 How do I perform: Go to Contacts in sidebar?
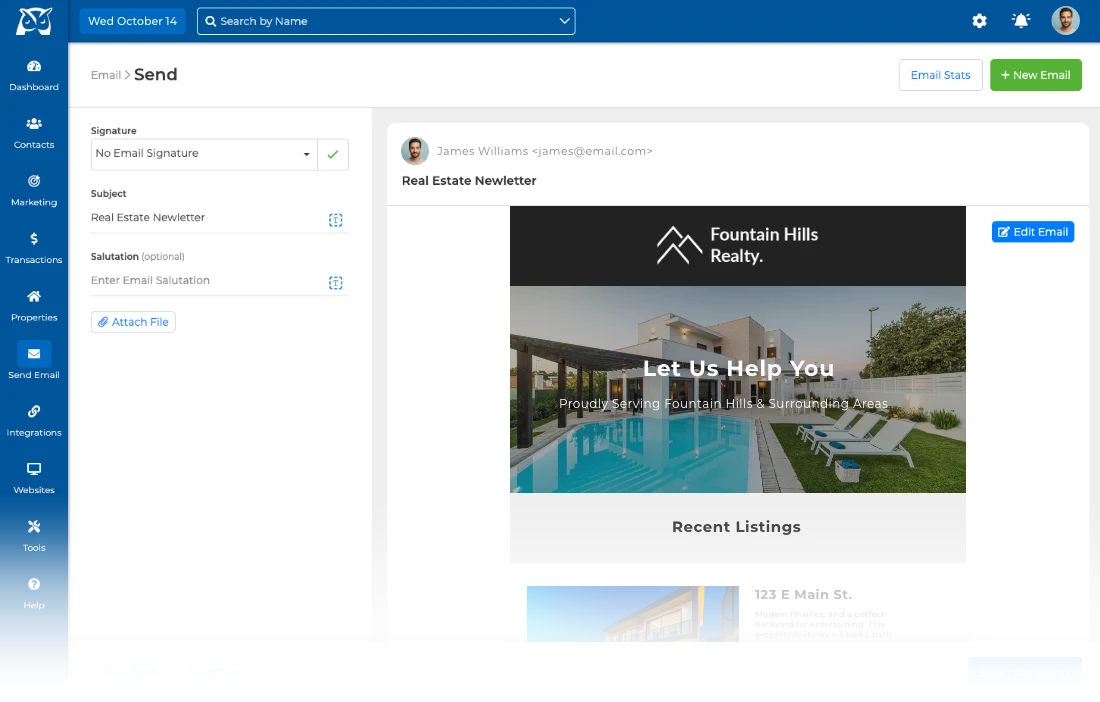click(34, 133)
